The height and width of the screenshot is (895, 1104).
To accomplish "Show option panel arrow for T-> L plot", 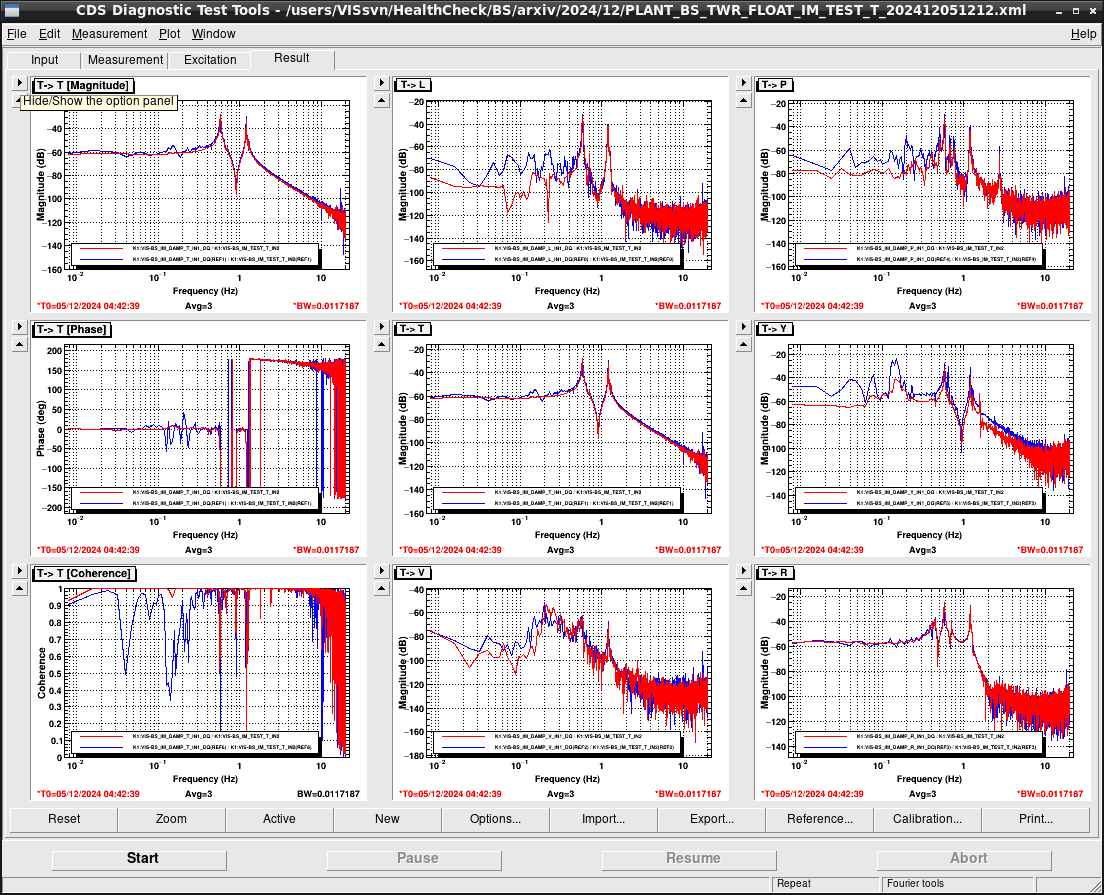I will tap(382, 83).
